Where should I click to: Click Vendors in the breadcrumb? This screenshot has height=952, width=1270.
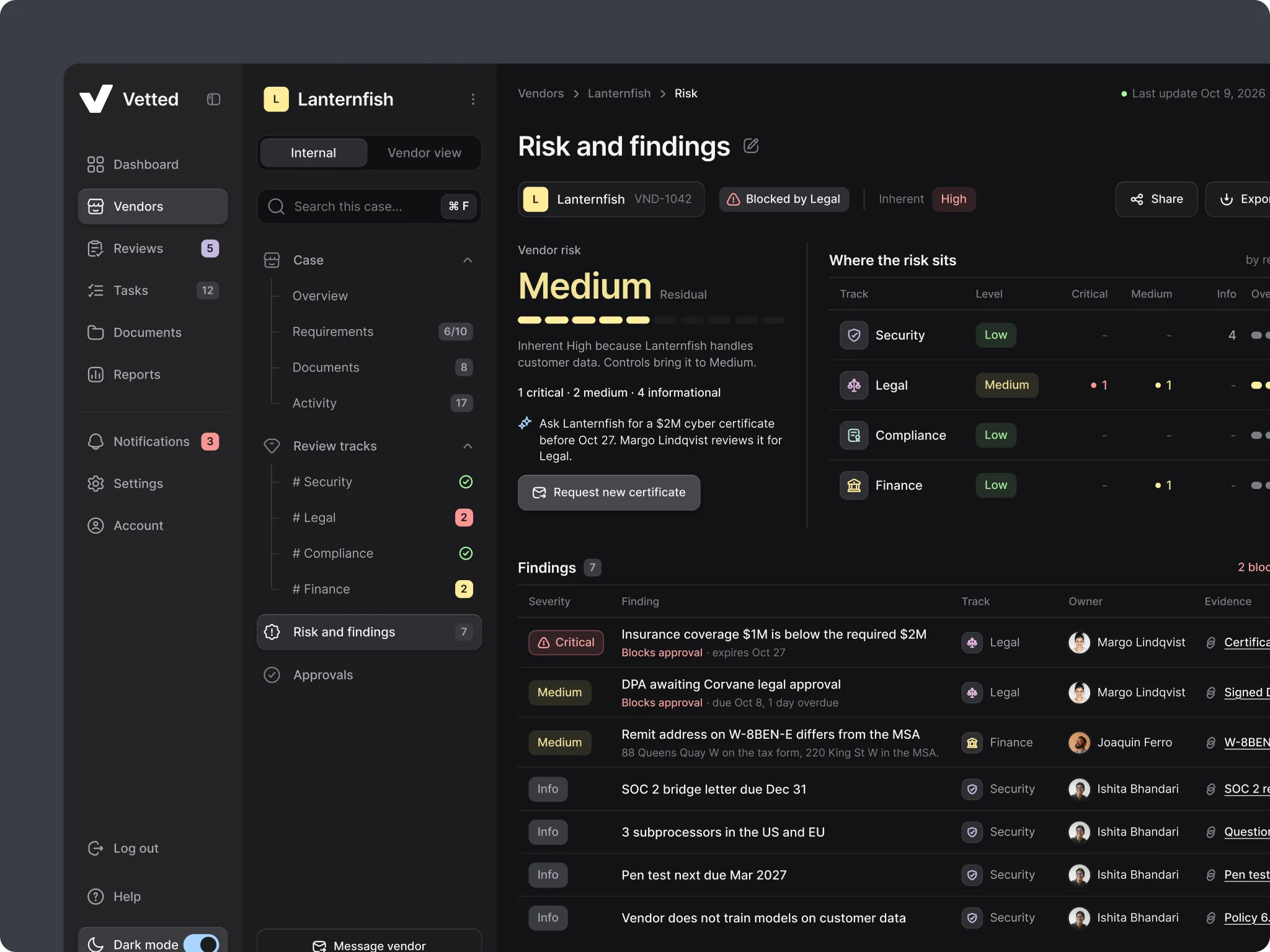[x=541, y=94]
